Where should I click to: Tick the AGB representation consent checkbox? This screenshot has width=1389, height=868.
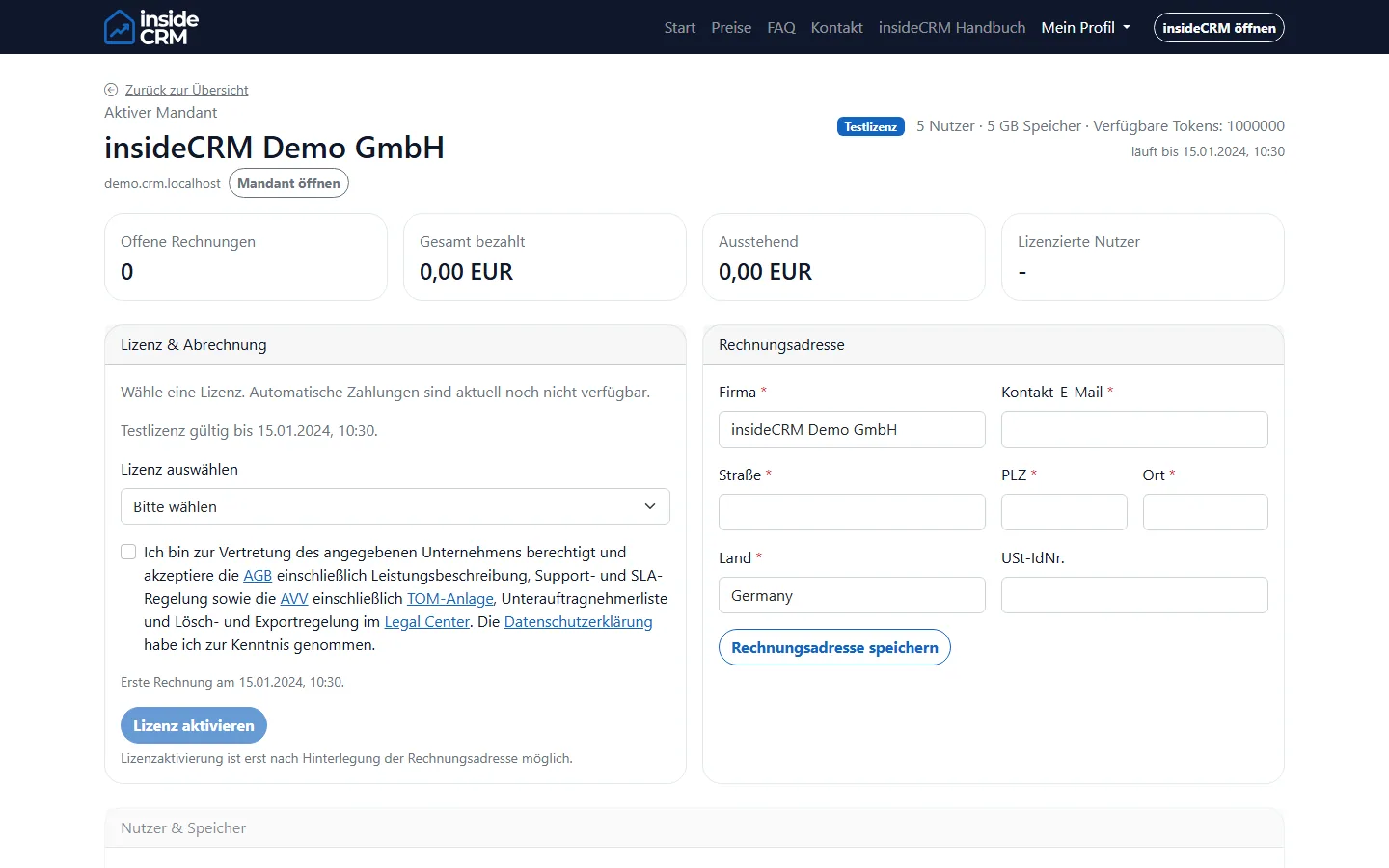(128, 552)
